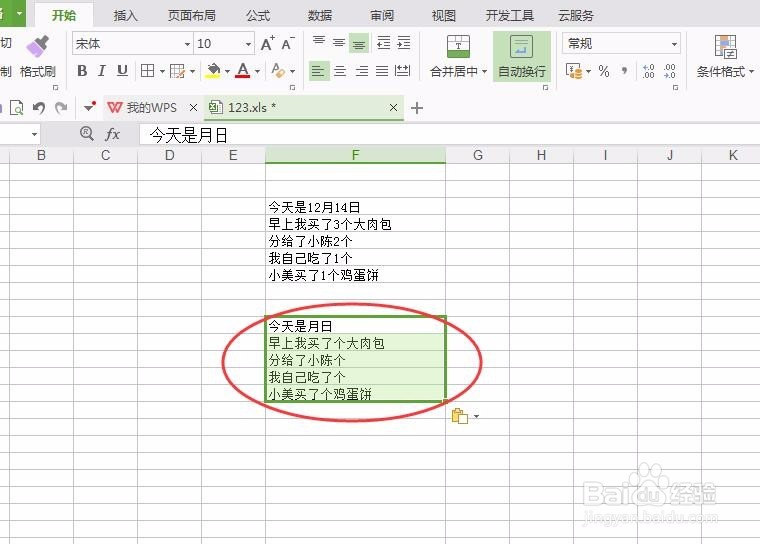Click the Format Painter brush icon

pyautogui.click(x=38, y=46)
